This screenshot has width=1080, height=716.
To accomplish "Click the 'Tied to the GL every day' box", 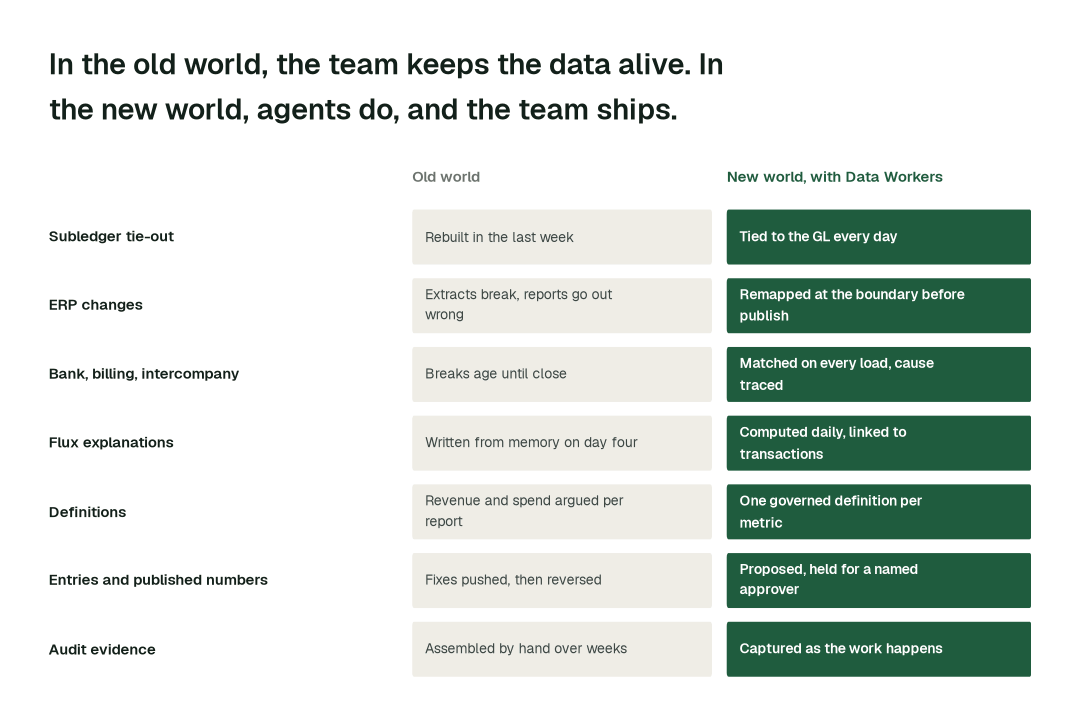I will tap(878, 237).
